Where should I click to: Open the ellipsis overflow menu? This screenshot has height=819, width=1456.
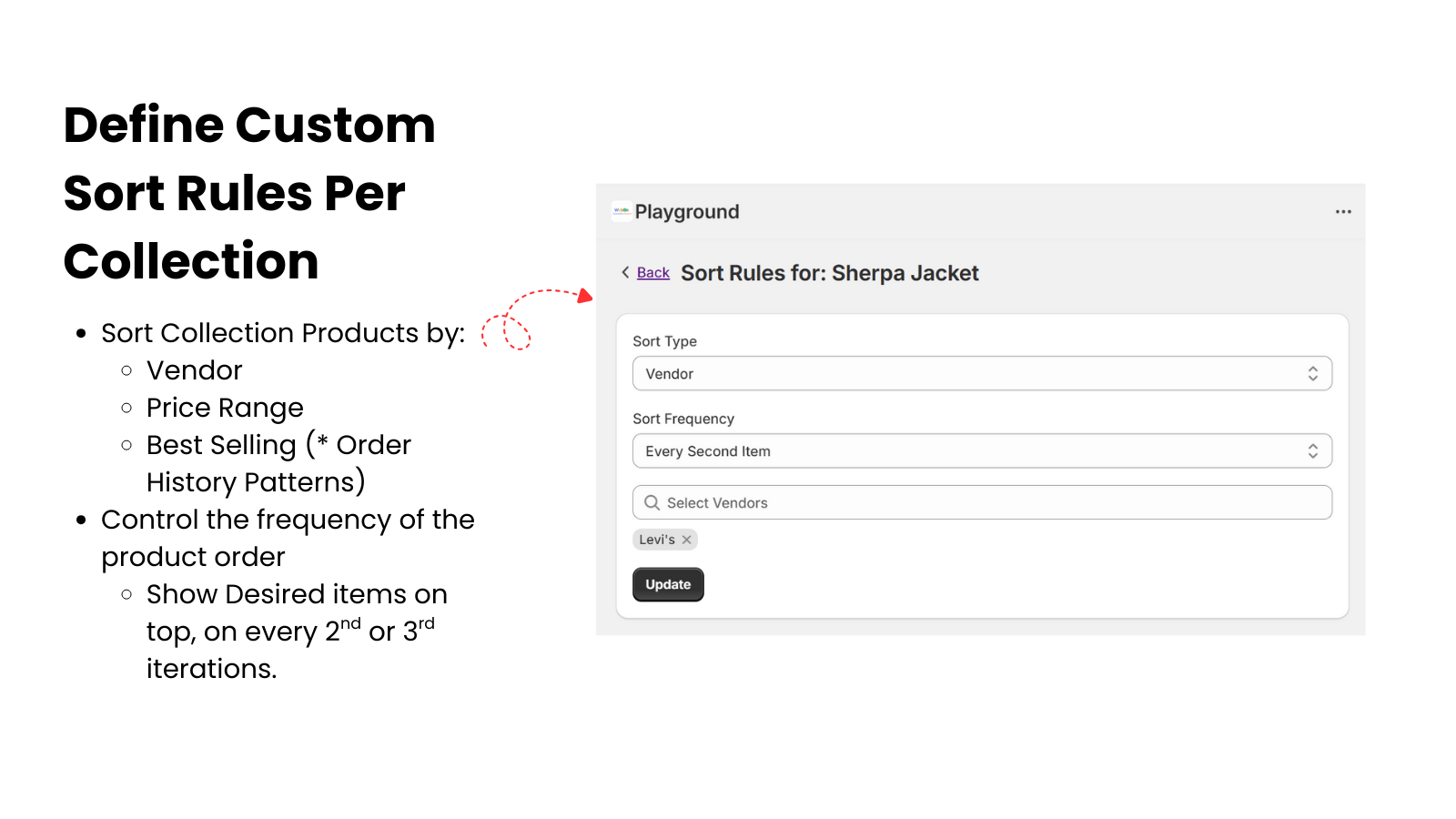click(1343, 211)
